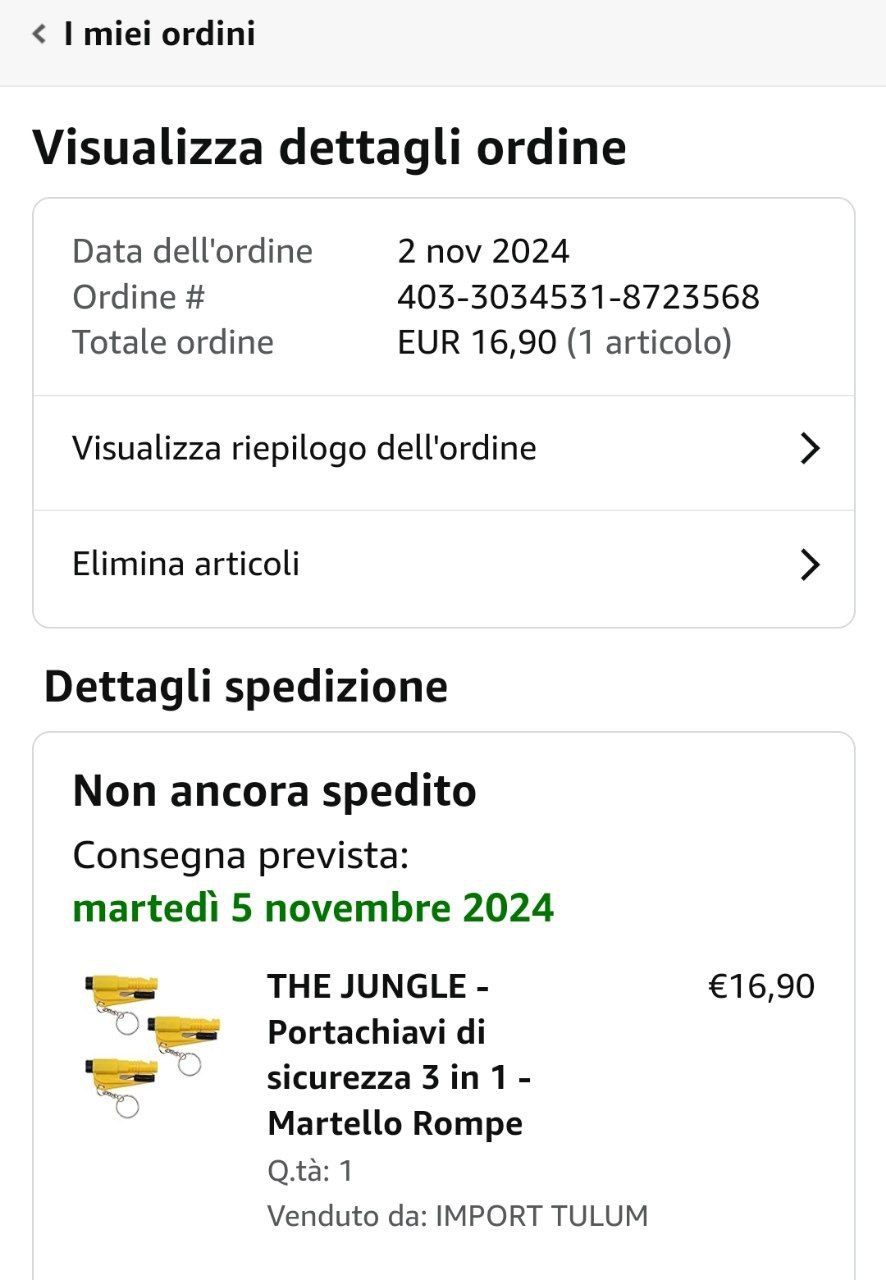Open the THE JUNGLE Portachiavi product title
Viewport: 886px width, 1280px height.
[x=399, y=1055]
